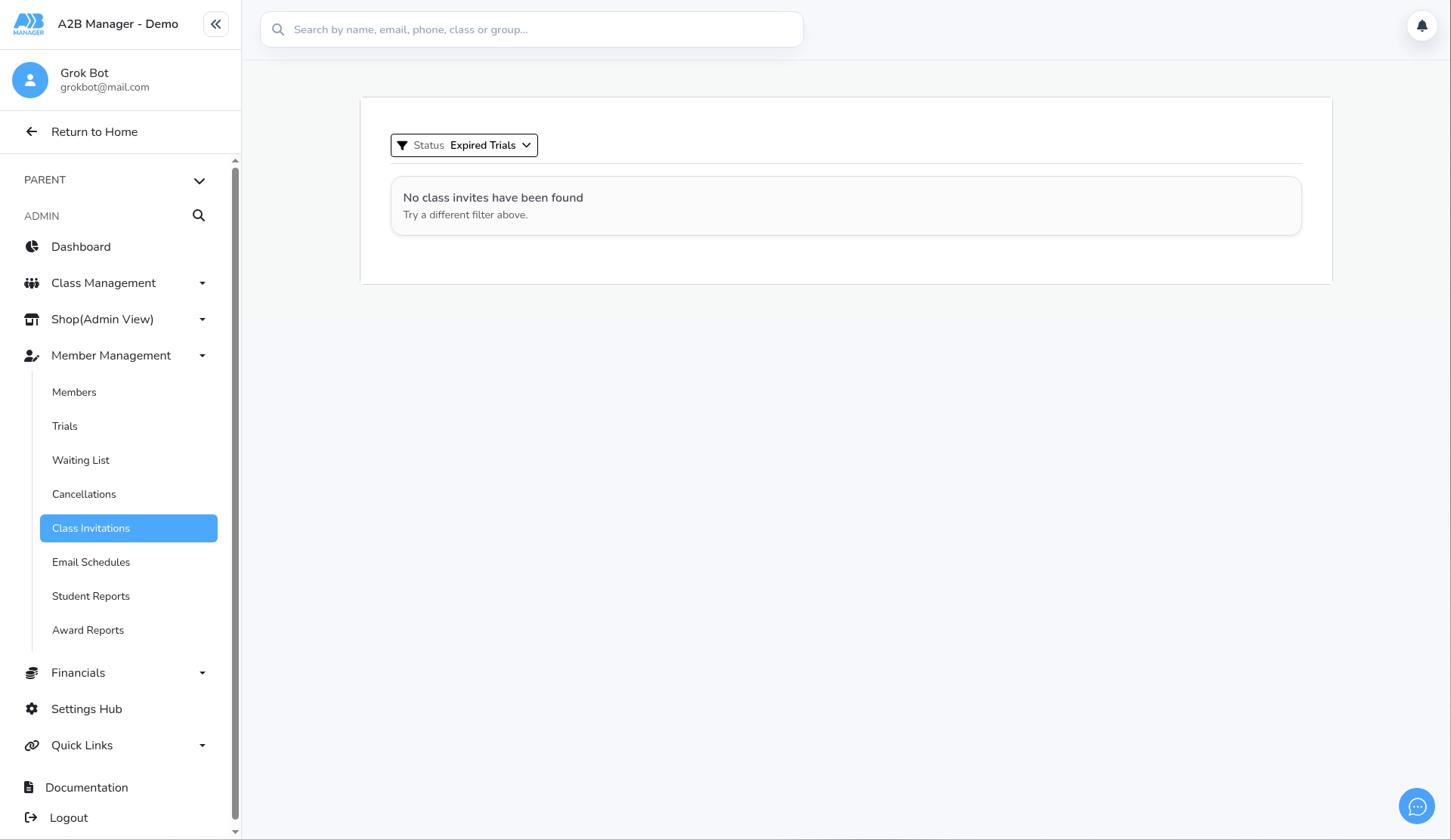The height and width of the screenshot is (840, 1451).
Task: Click the Dashboard link text
Action: click(81, 247)
